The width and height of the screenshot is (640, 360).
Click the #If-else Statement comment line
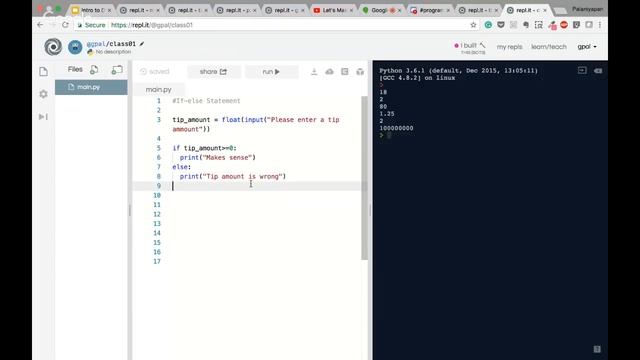(x=206, y=101)
